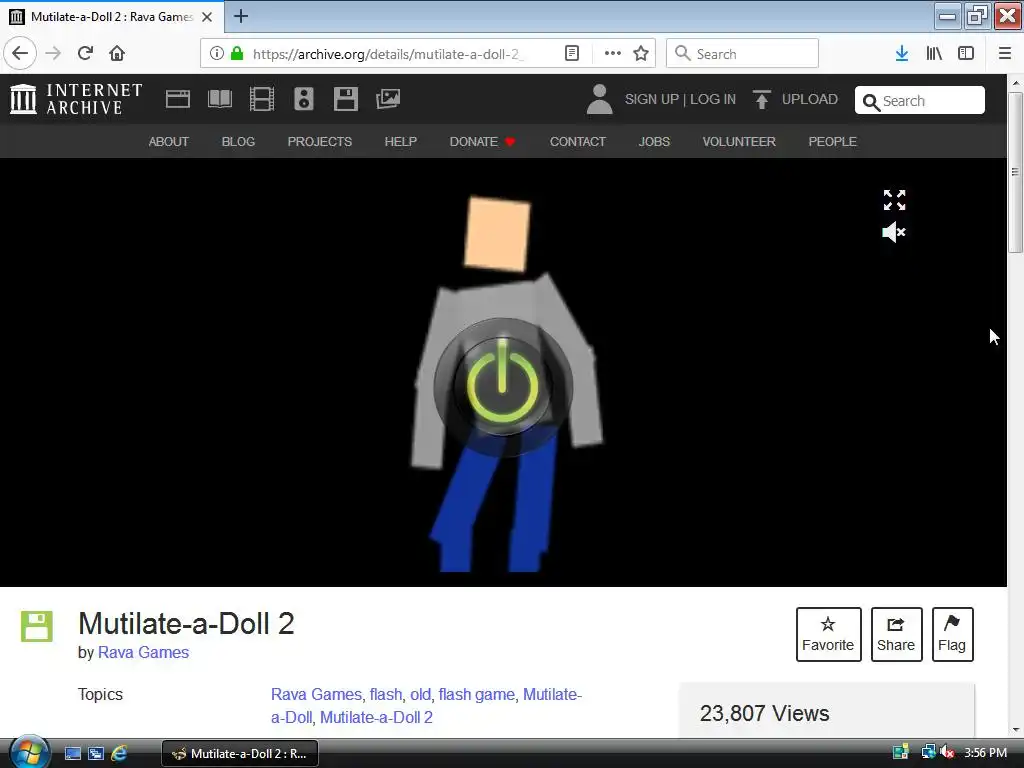1024x768 pixels.
Task: Open a new browser tab
Action: [241, 16]
